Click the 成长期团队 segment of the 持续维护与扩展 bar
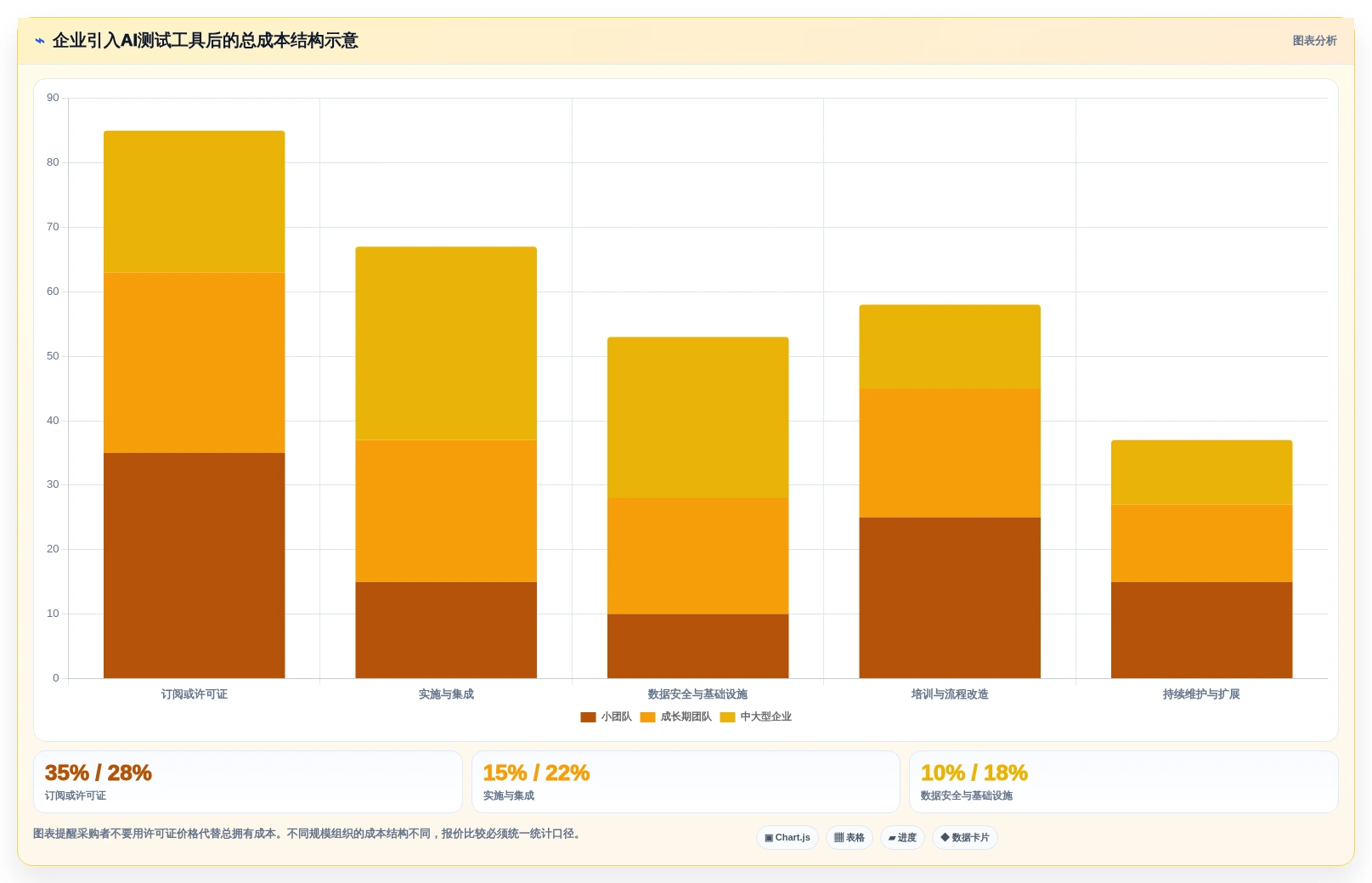This screenshot has height=883, width=1372. coord(1202,543)
